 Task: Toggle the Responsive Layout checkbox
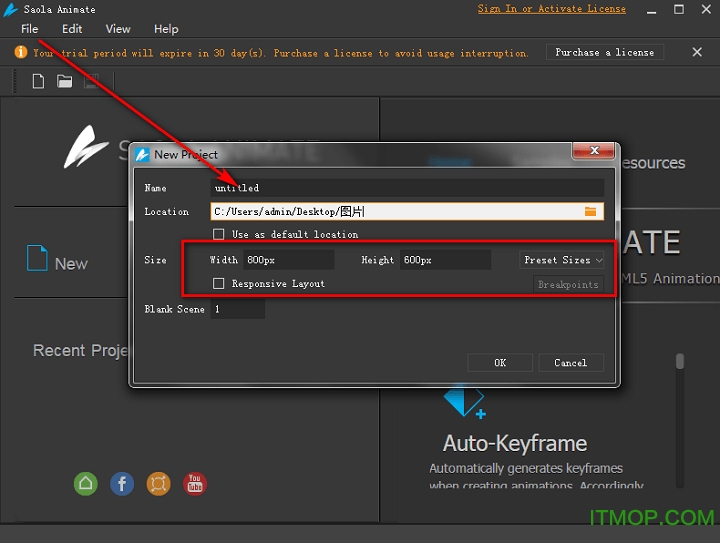[219, 284]
